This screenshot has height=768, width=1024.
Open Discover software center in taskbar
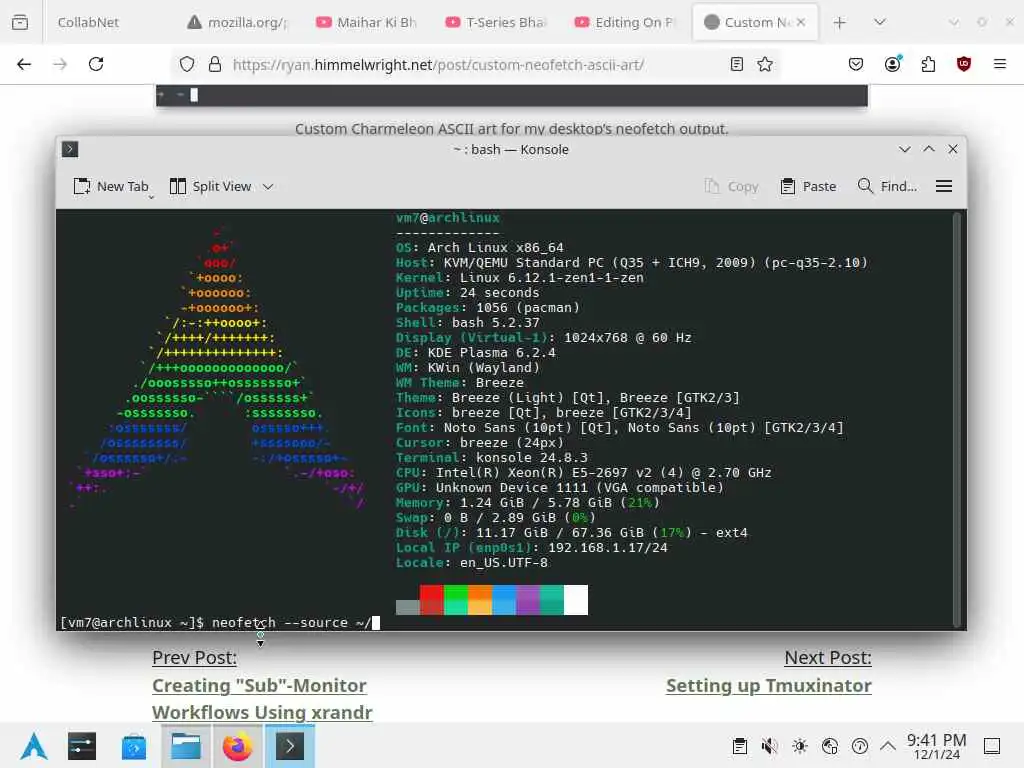click(134, 746)
